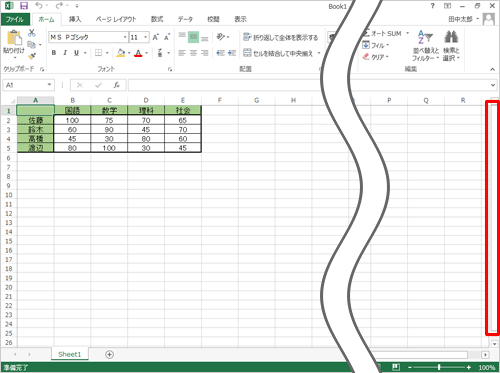500x373 pixels.
Task: Open the Insert ribbon tab
Action: pyautogui.click(x=75, y=19)
